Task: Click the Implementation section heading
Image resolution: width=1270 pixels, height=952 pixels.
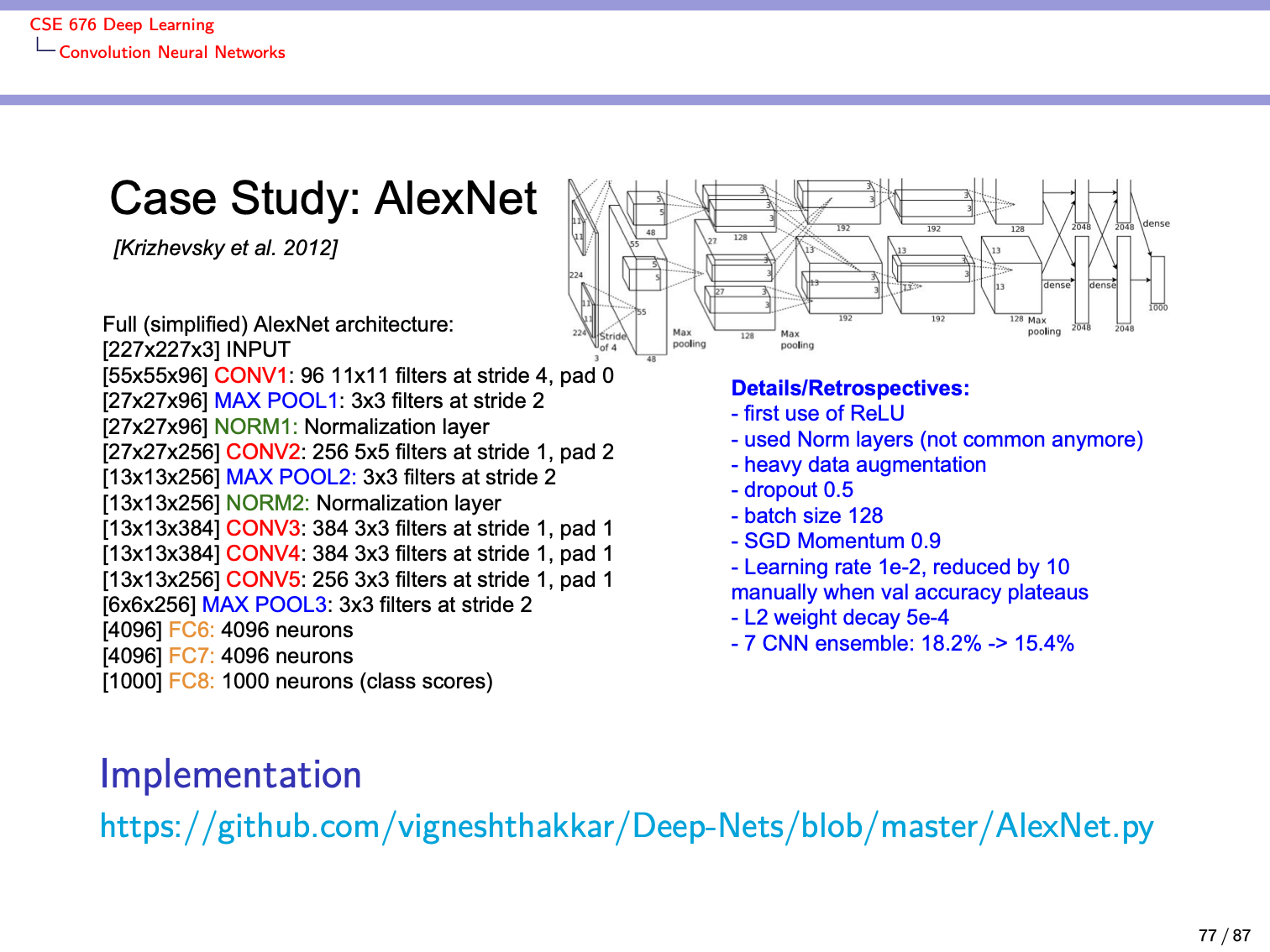Action: click(x=231, y=775)
